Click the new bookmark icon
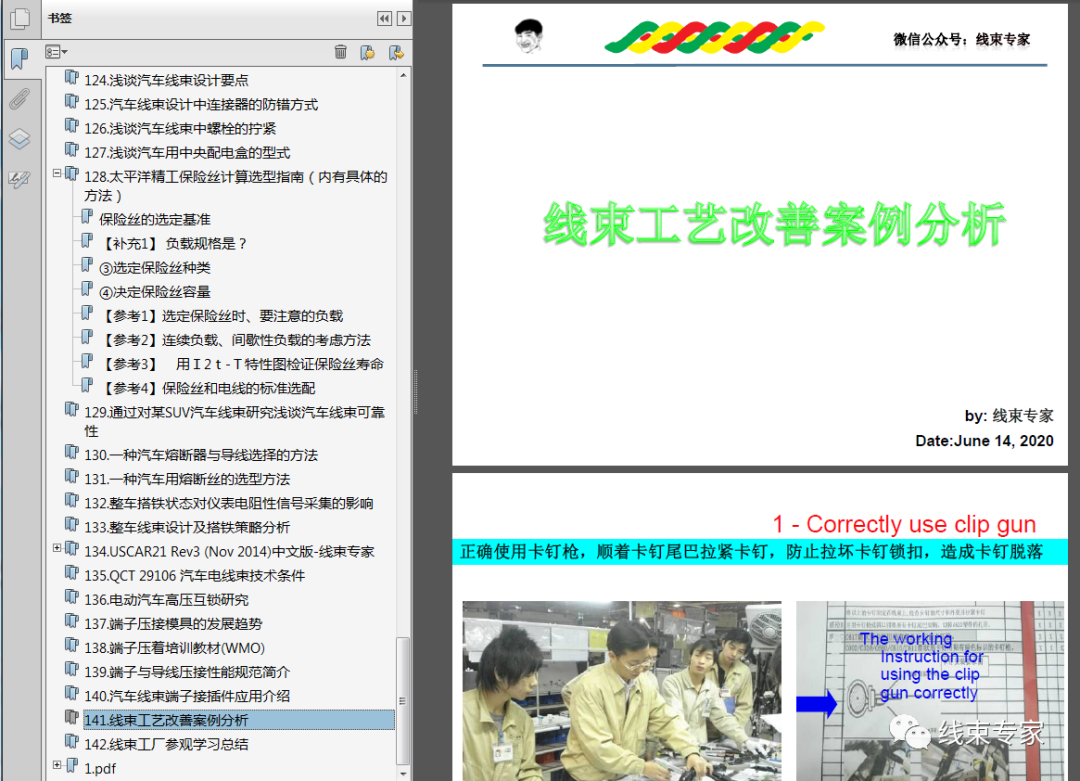 [369, 51]
